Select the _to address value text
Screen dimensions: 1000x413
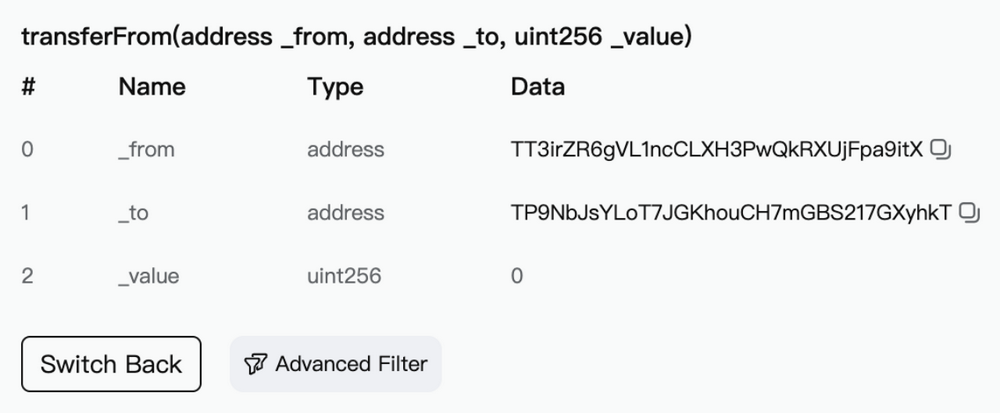click(x=731, y=213)
